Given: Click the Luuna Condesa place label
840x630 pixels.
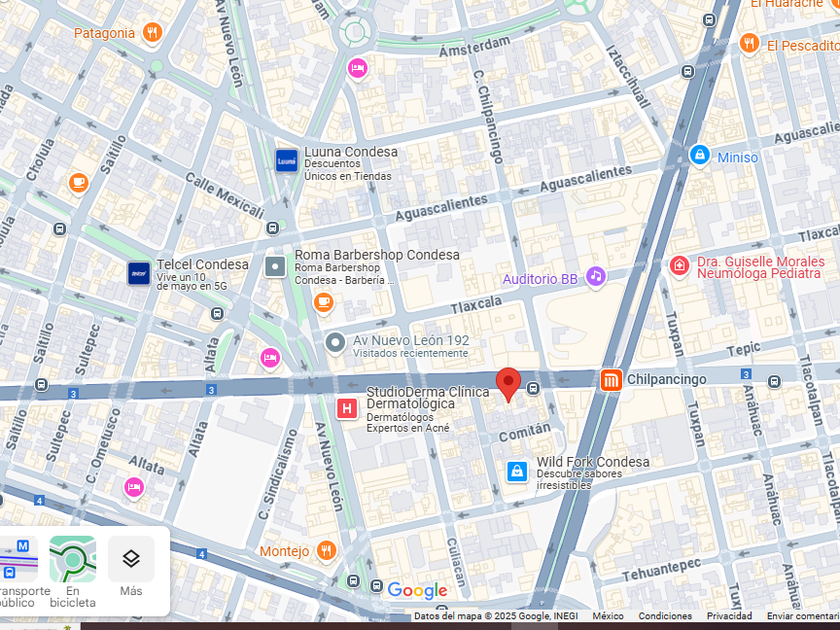Looking at the screenshot, I should tap(351, 152).
